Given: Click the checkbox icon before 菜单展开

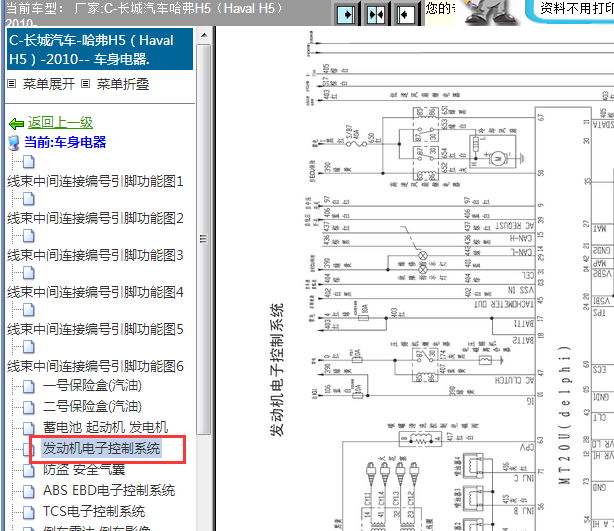Looking at the screenshot, I should 12,84.
